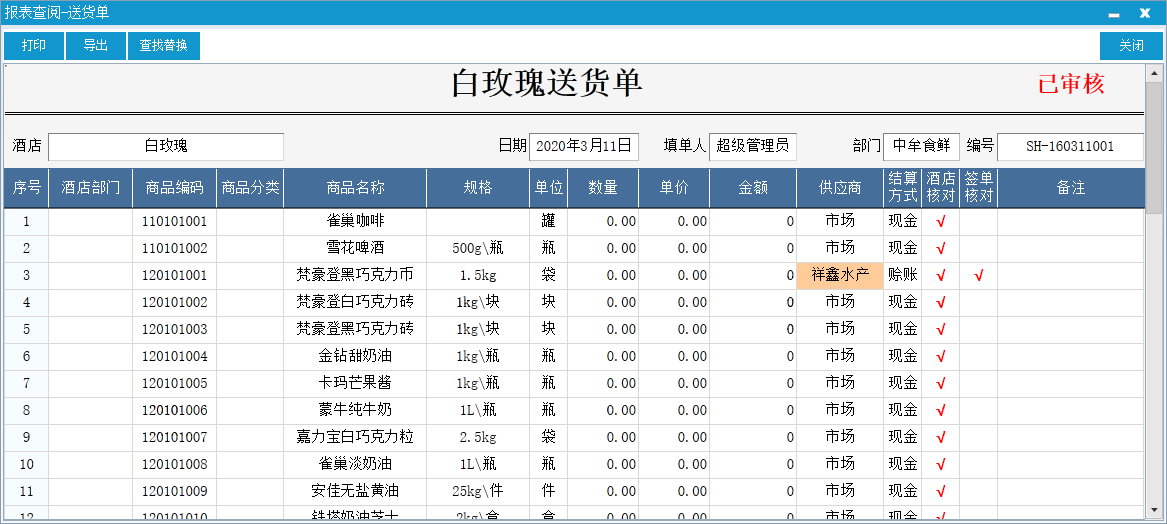The image size is (1167, 524).
Task: Click the 结算方式 column header
Action: (x=903, y=188)
